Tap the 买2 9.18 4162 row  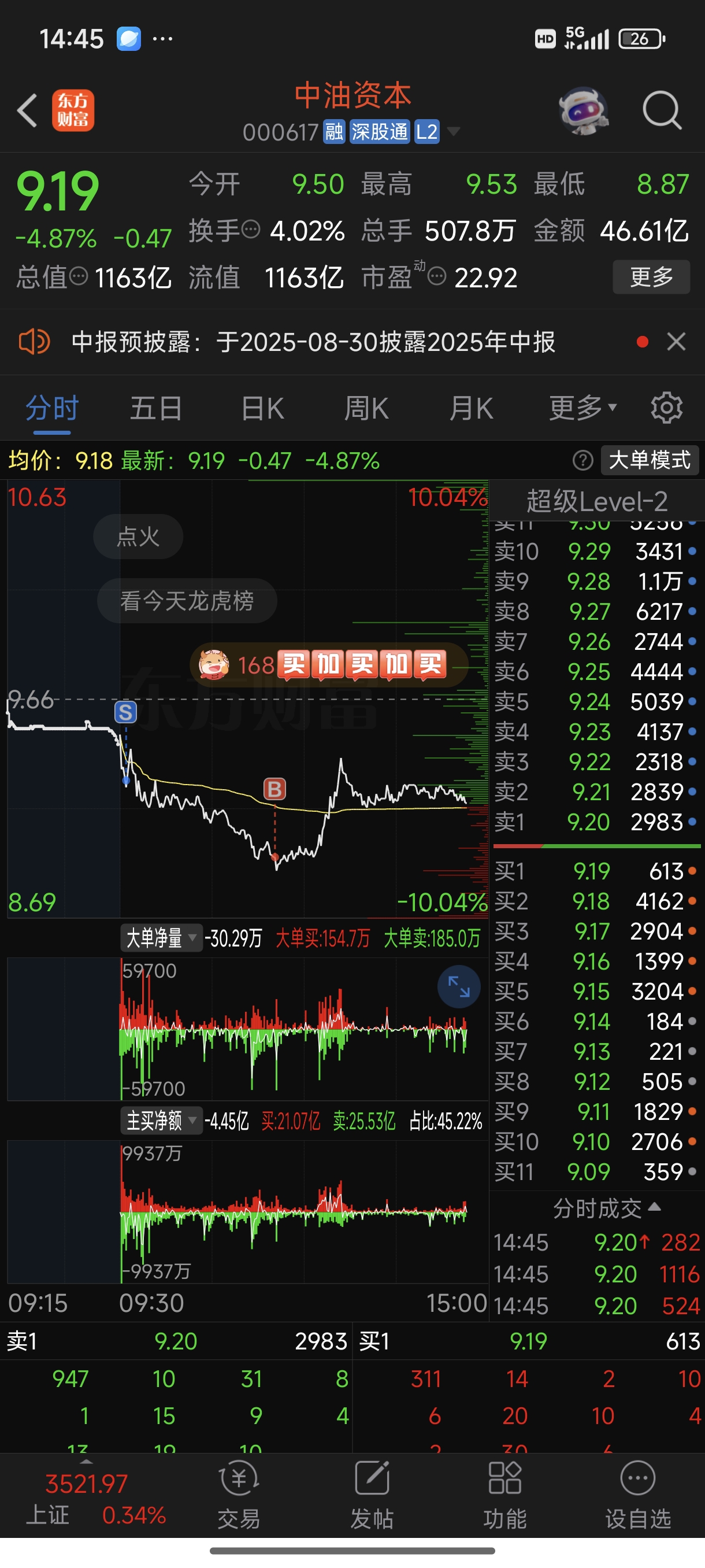596,901
